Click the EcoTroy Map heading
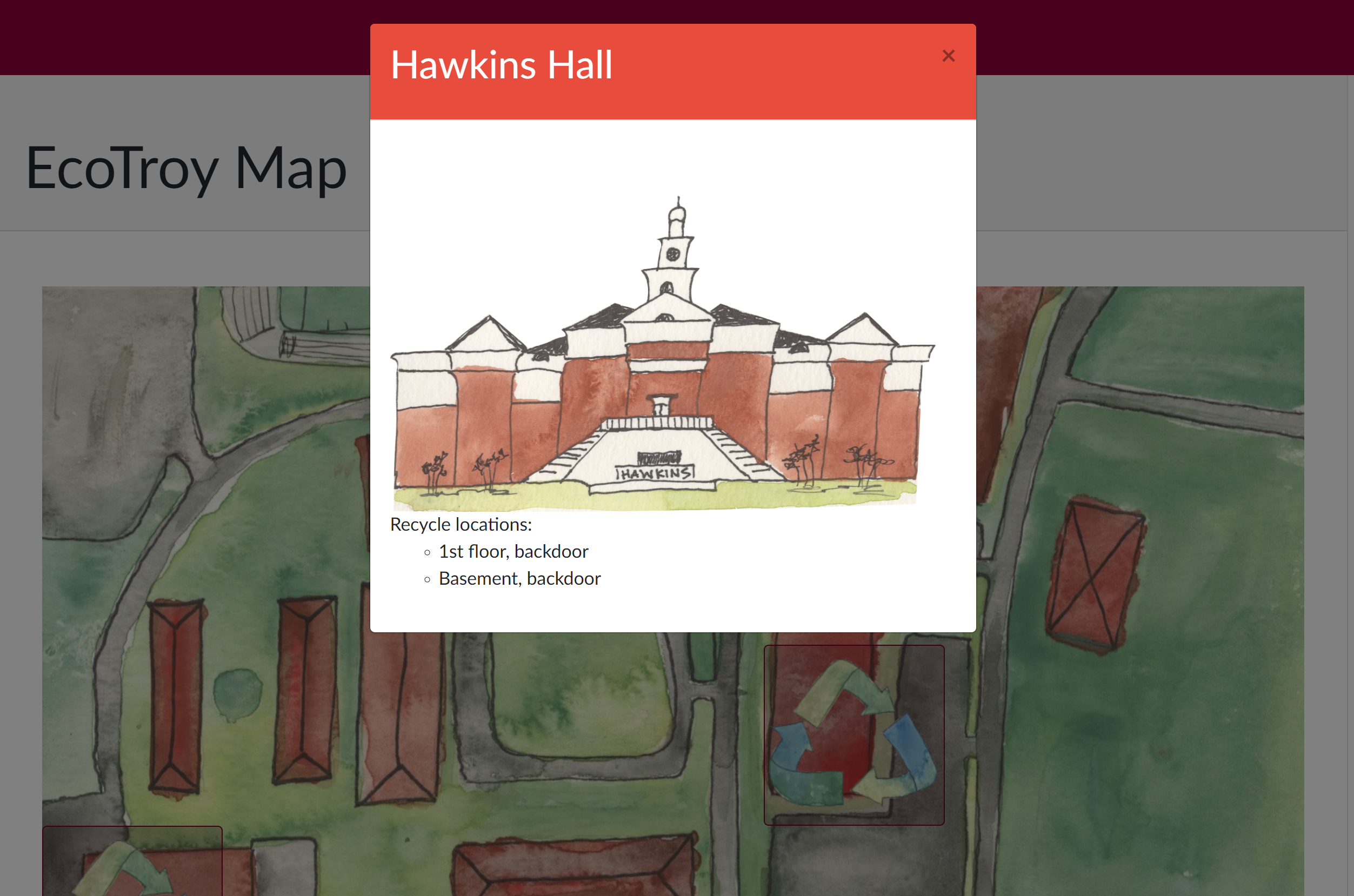 coord(186,168)
